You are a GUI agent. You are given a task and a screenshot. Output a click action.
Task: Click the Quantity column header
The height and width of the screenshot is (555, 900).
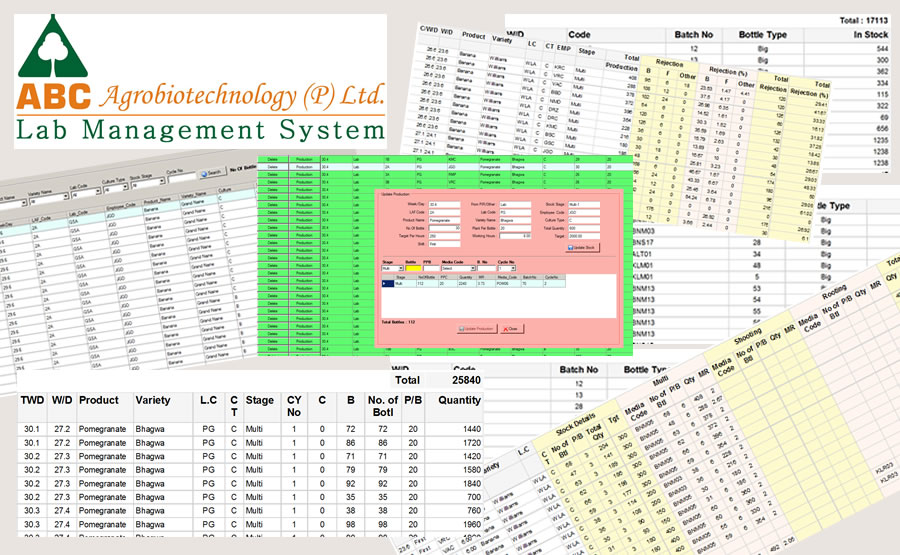click(459, 400)
